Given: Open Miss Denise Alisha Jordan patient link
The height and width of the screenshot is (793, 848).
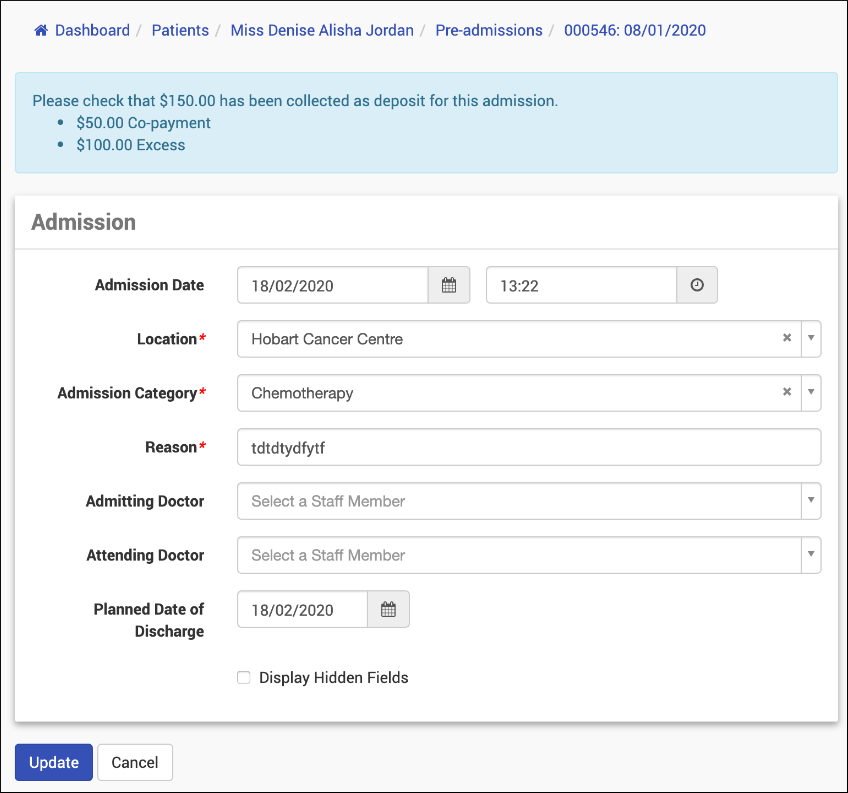Looking at the screenshot, I should pyautogui.click(x=322, y=30).
